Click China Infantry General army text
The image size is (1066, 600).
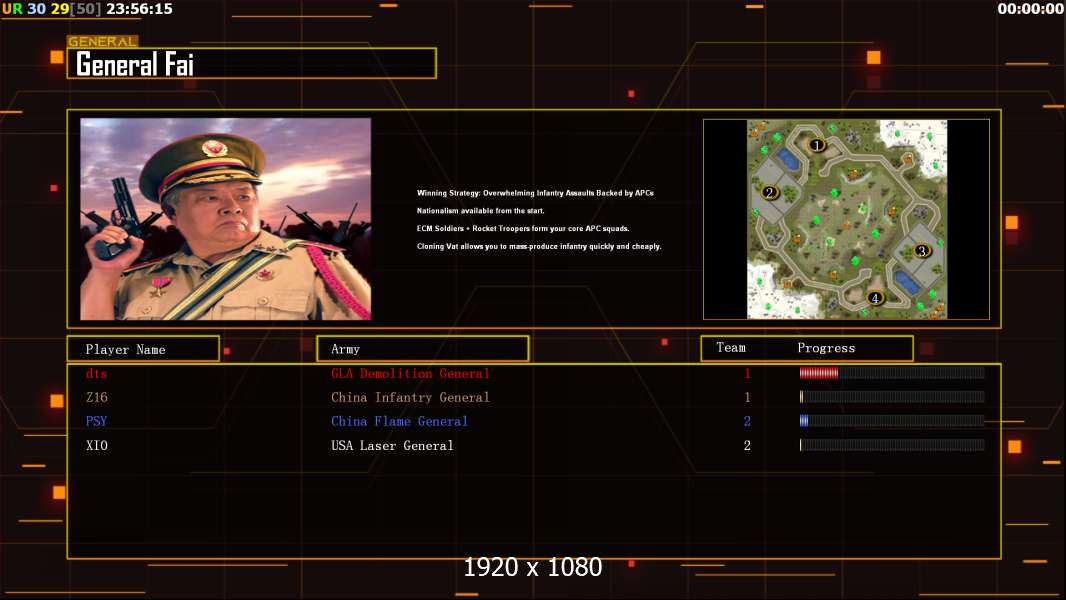tap(410, 397)
